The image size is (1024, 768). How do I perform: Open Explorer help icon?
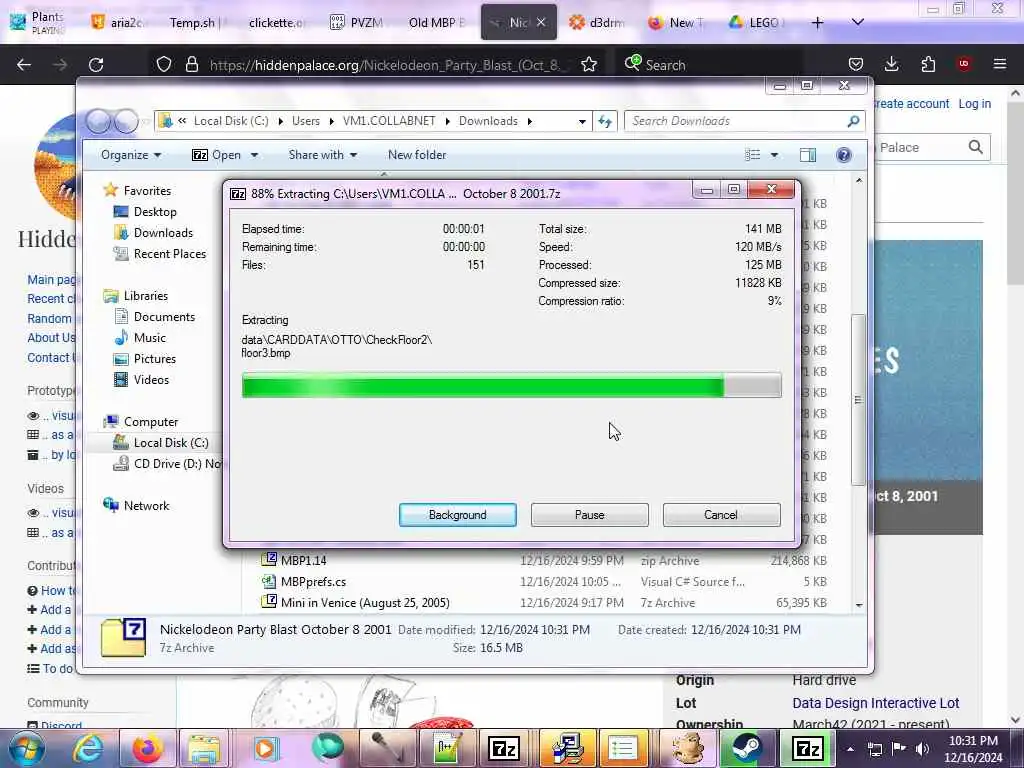tap(843, 155)
